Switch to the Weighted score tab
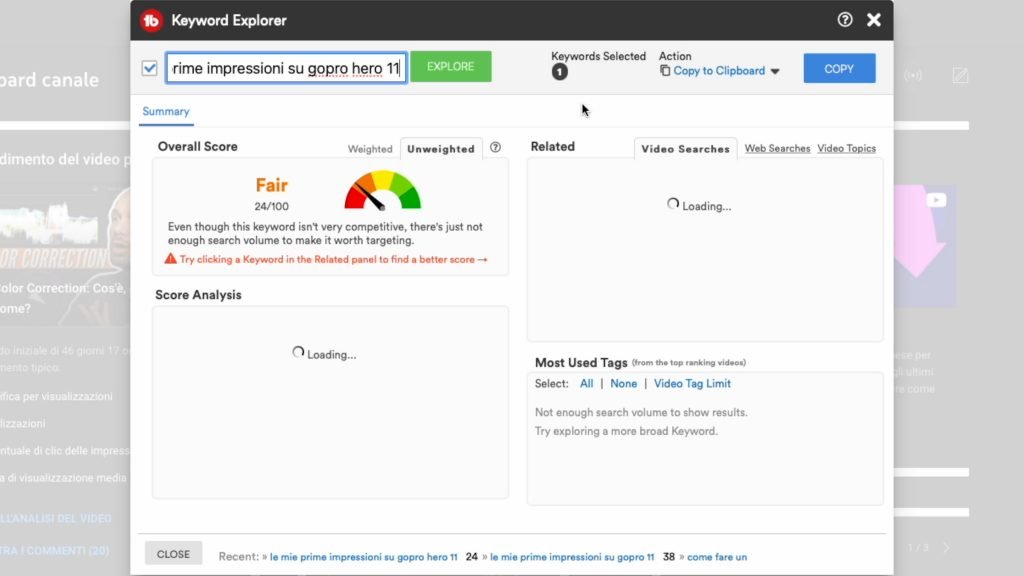Image resolution: width=1024 pixels, height=576 pixels. pyautogui.click(x=370, y=149)
